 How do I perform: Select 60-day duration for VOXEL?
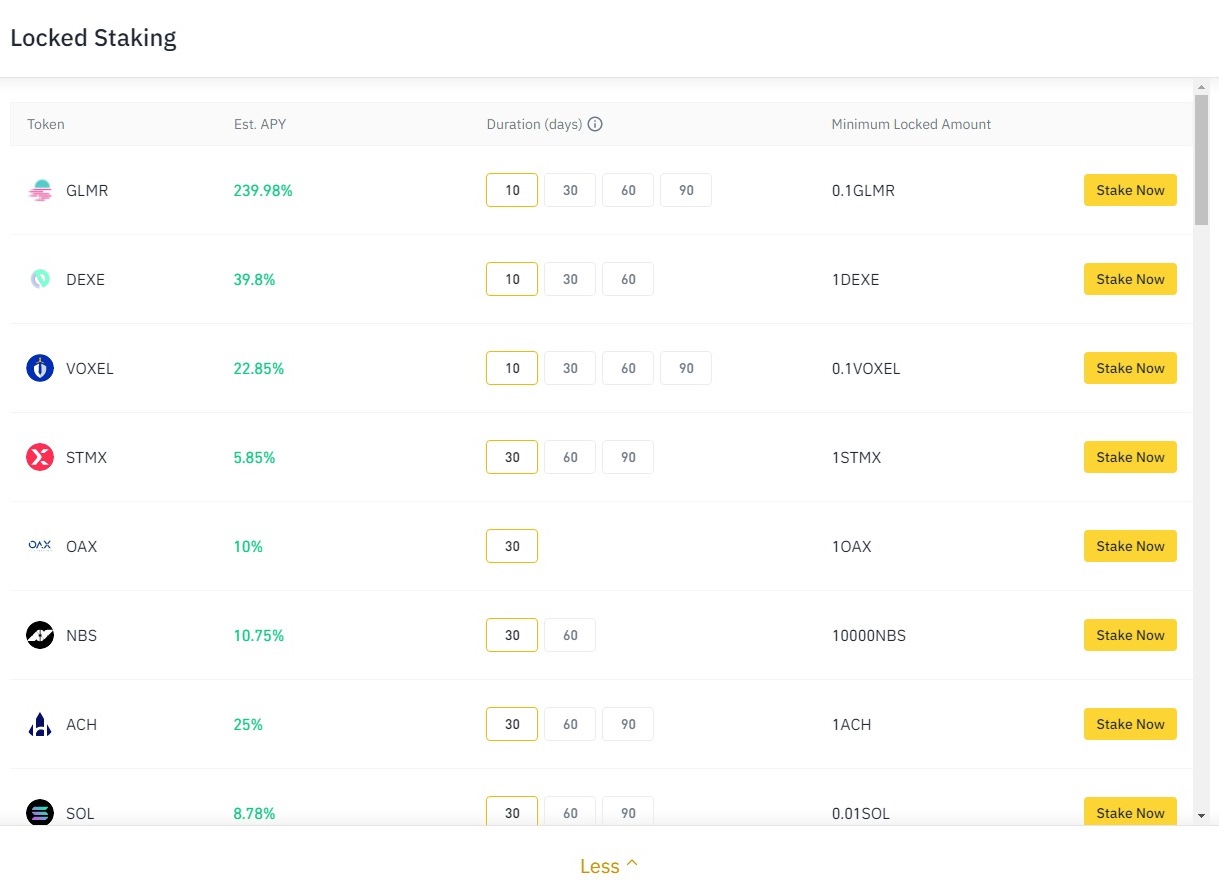point(628,368)
